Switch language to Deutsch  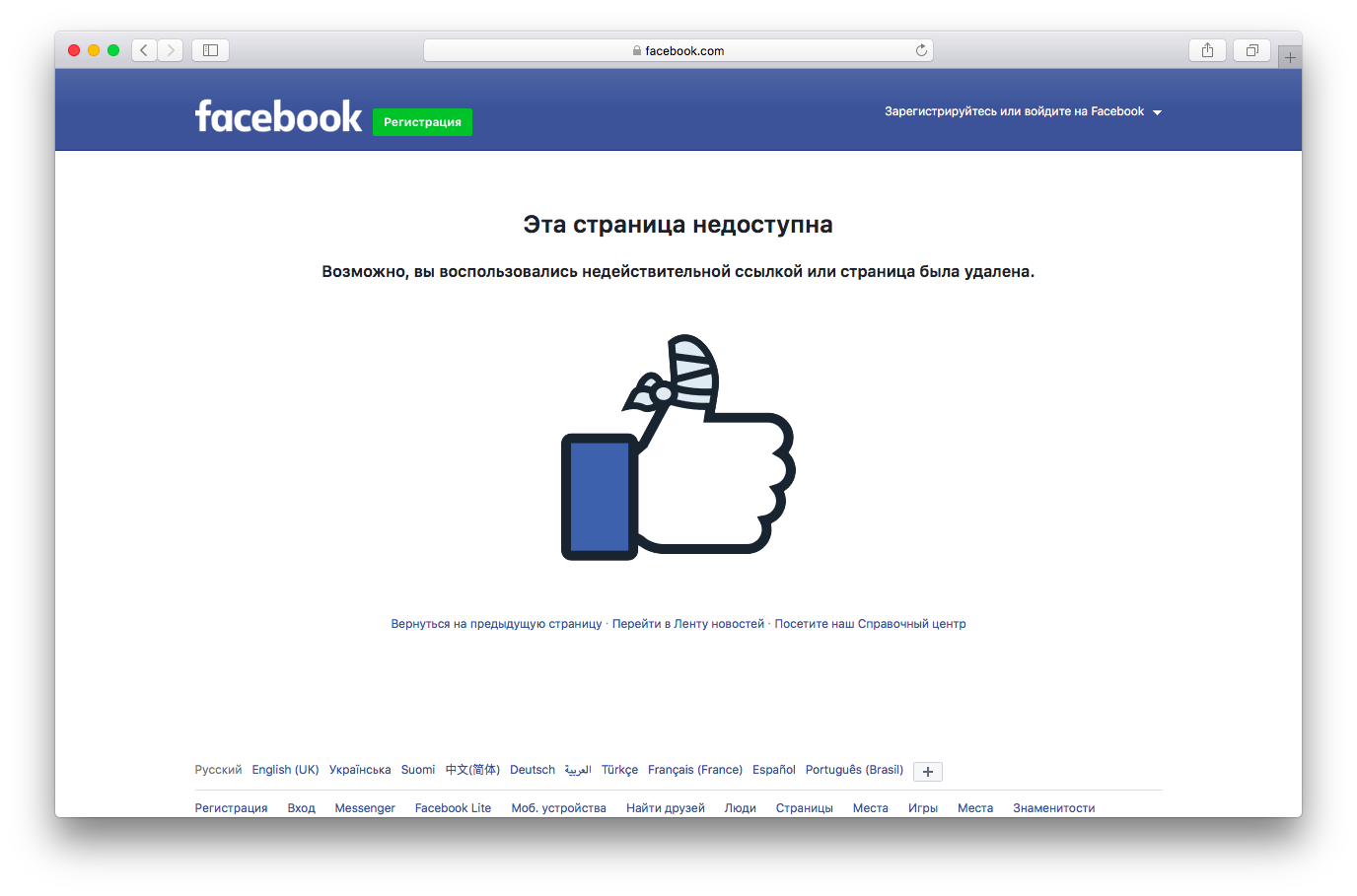click(x=533, y=770)
